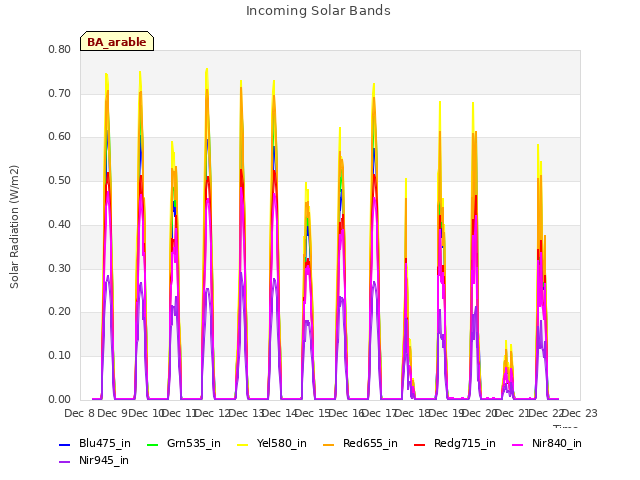Click the Nir840_in magenta legend swatch
Viewport: 640px width, 480px height.
click(x=518, y=444)
